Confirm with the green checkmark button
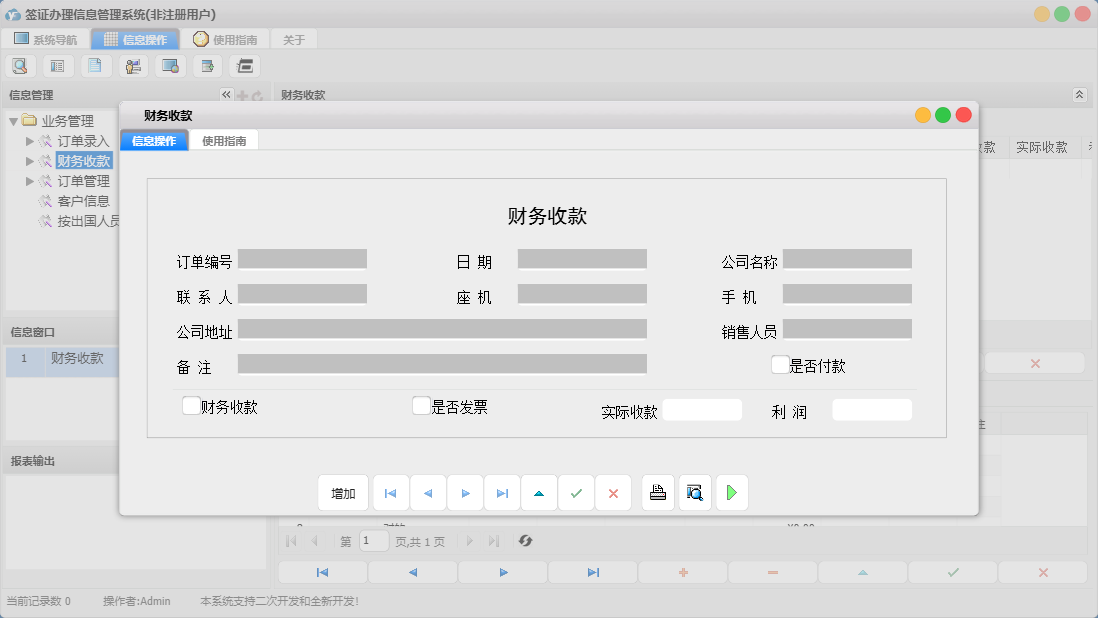This screenshot has width=1098, height=618. click(576, 492)
